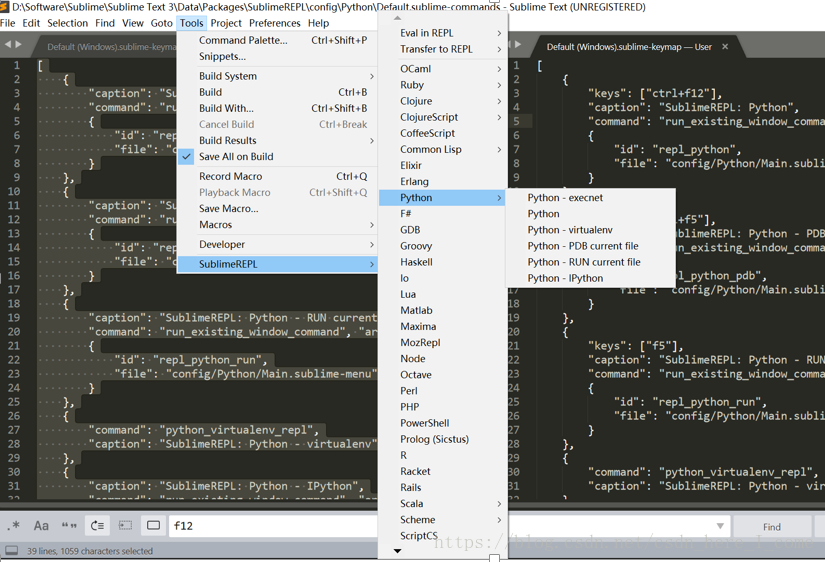Open the Edit menu
Image resolution: width=825 pixels, height=562 pixels.
(x=31, y=23)
